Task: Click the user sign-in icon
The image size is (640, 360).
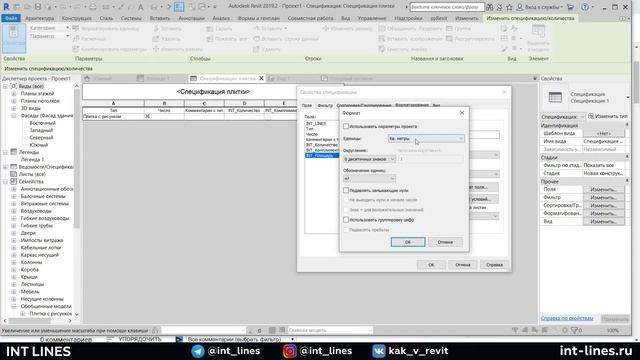Action: click(519, 7)
